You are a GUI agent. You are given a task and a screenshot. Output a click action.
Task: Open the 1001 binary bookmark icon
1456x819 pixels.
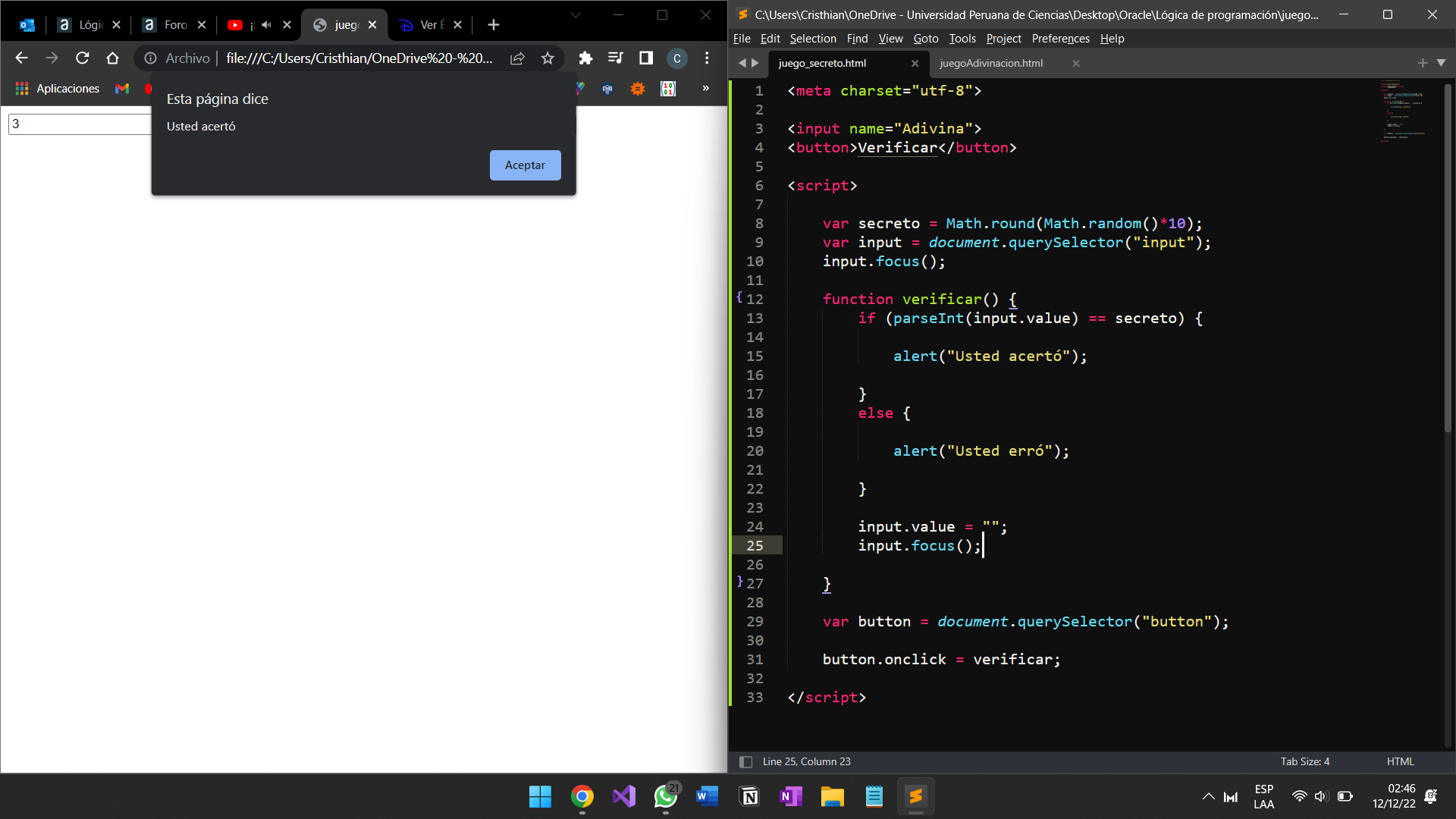[668, 89]
